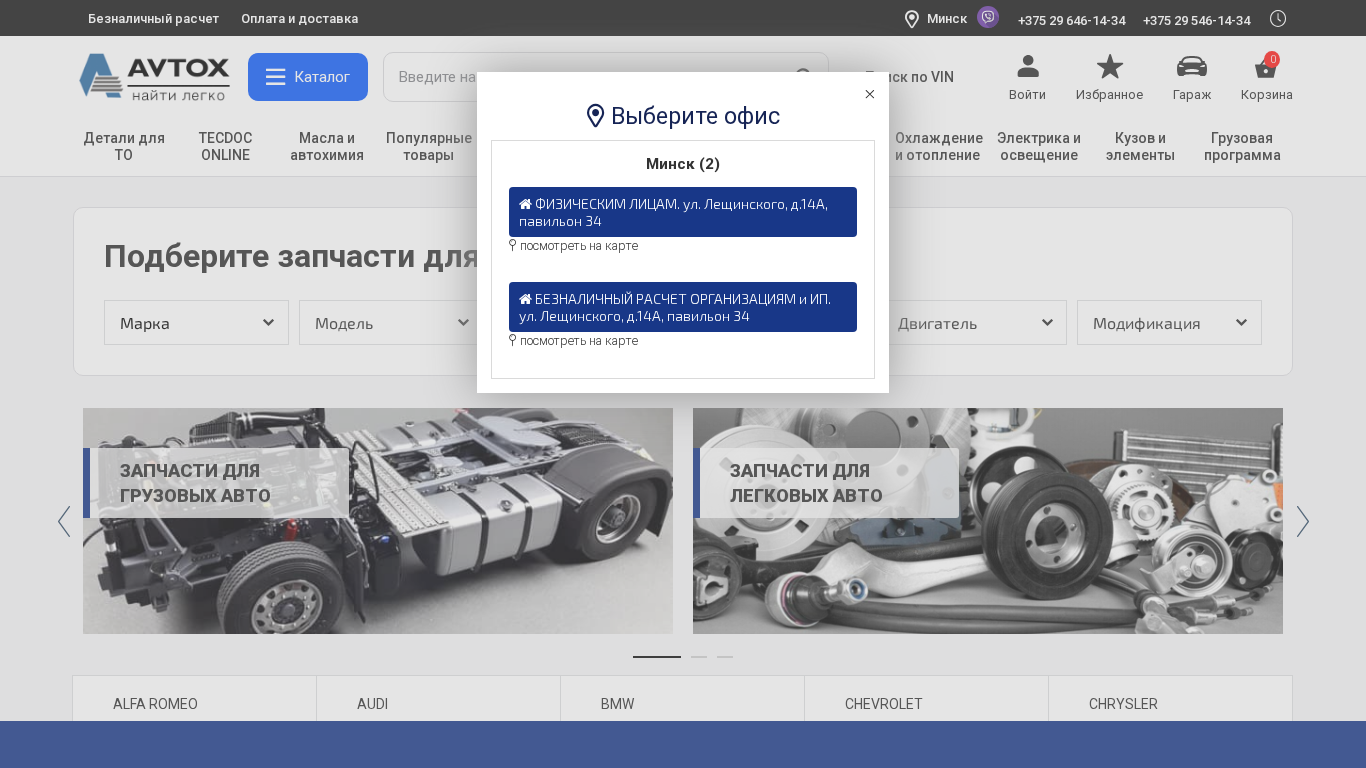Open the Электрика и освещение menu
Screen dimensions: 1366x768
[1039, 146]
